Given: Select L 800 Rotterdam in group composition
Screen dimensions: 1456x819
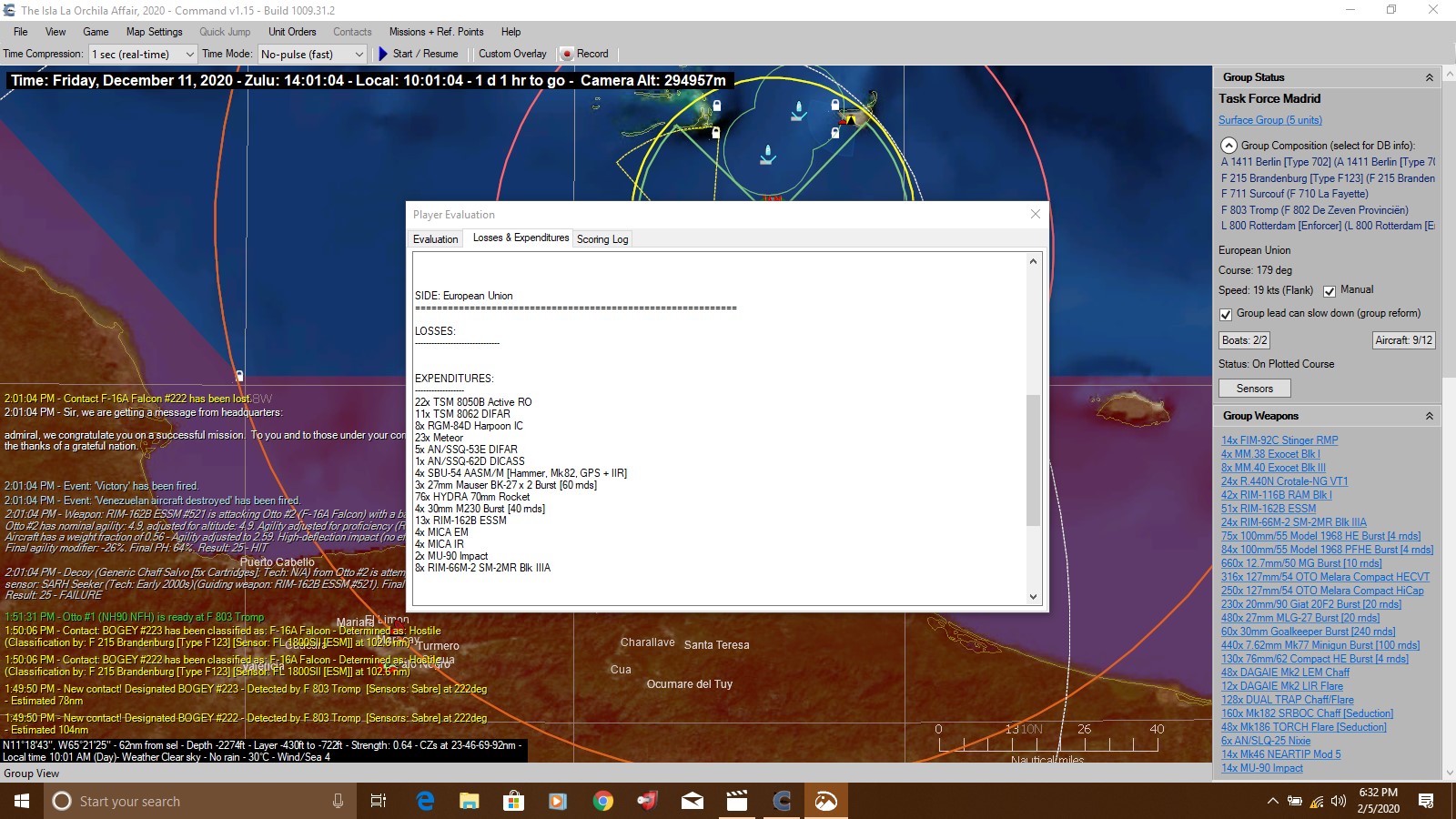Looking at the screenshot, I should point(1328,226).
